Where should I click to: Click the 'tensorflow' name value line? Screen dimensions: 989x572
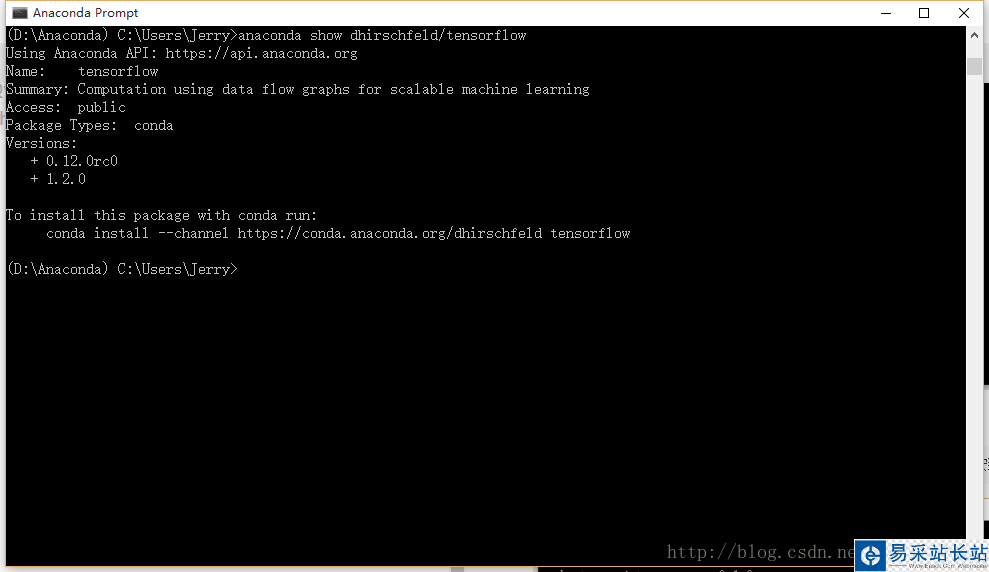(118, 71)
